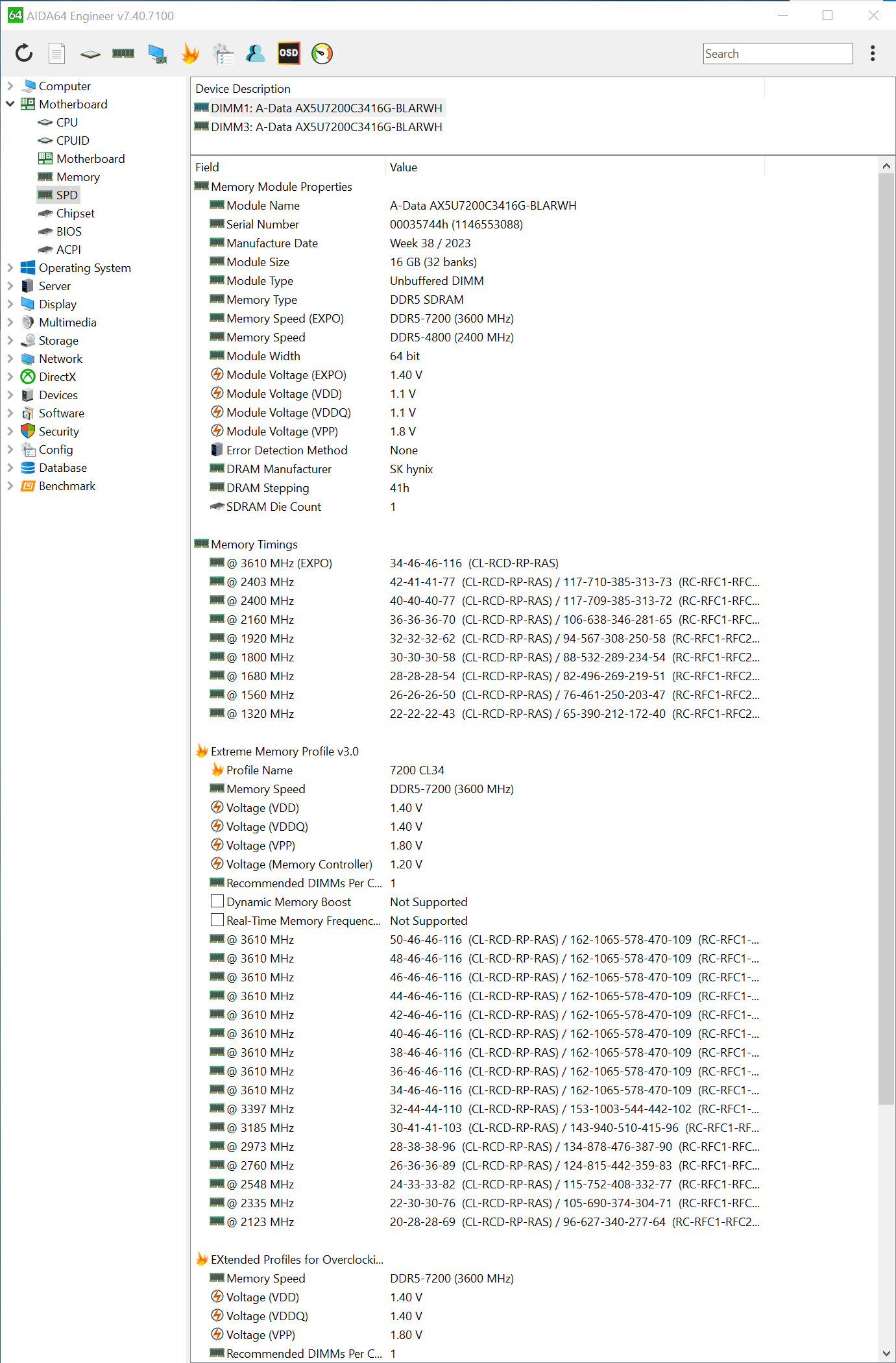
Task: Collapse the Motherboard tree node
Action: (10, 104)
